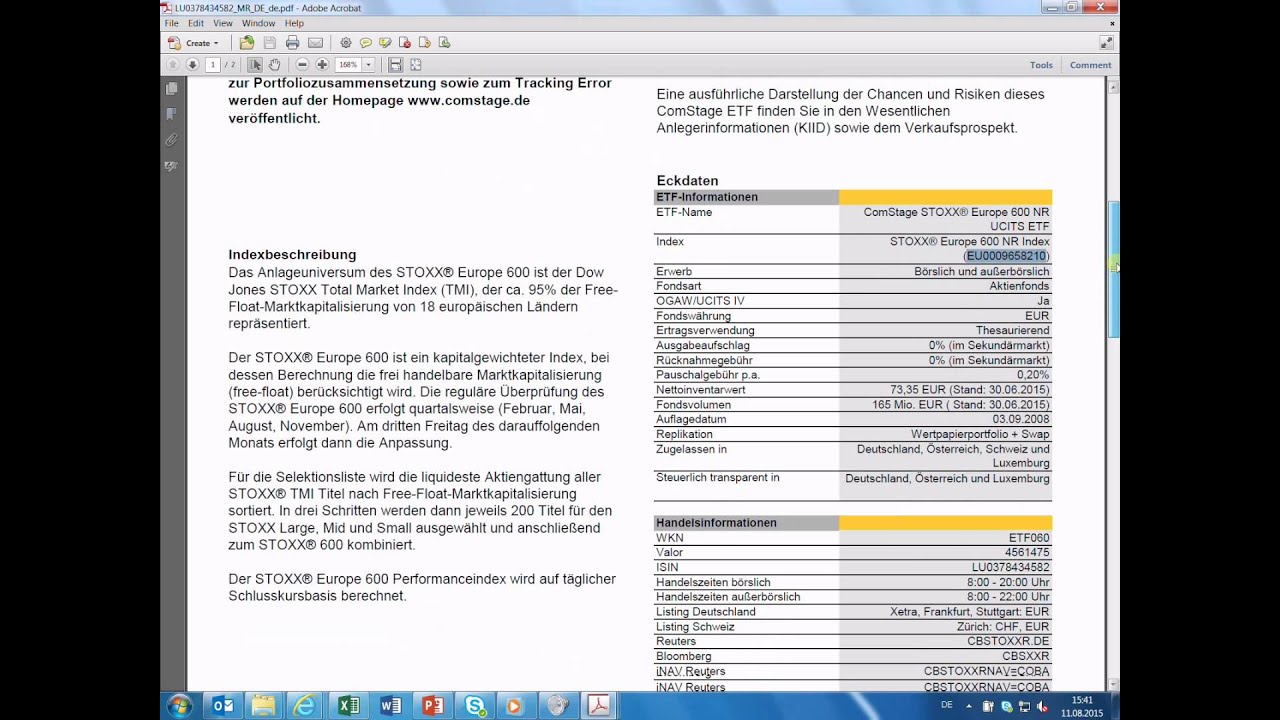Open the Windows Start button
The height and width of the screenshot is (720, 1280).
[180, 706]
